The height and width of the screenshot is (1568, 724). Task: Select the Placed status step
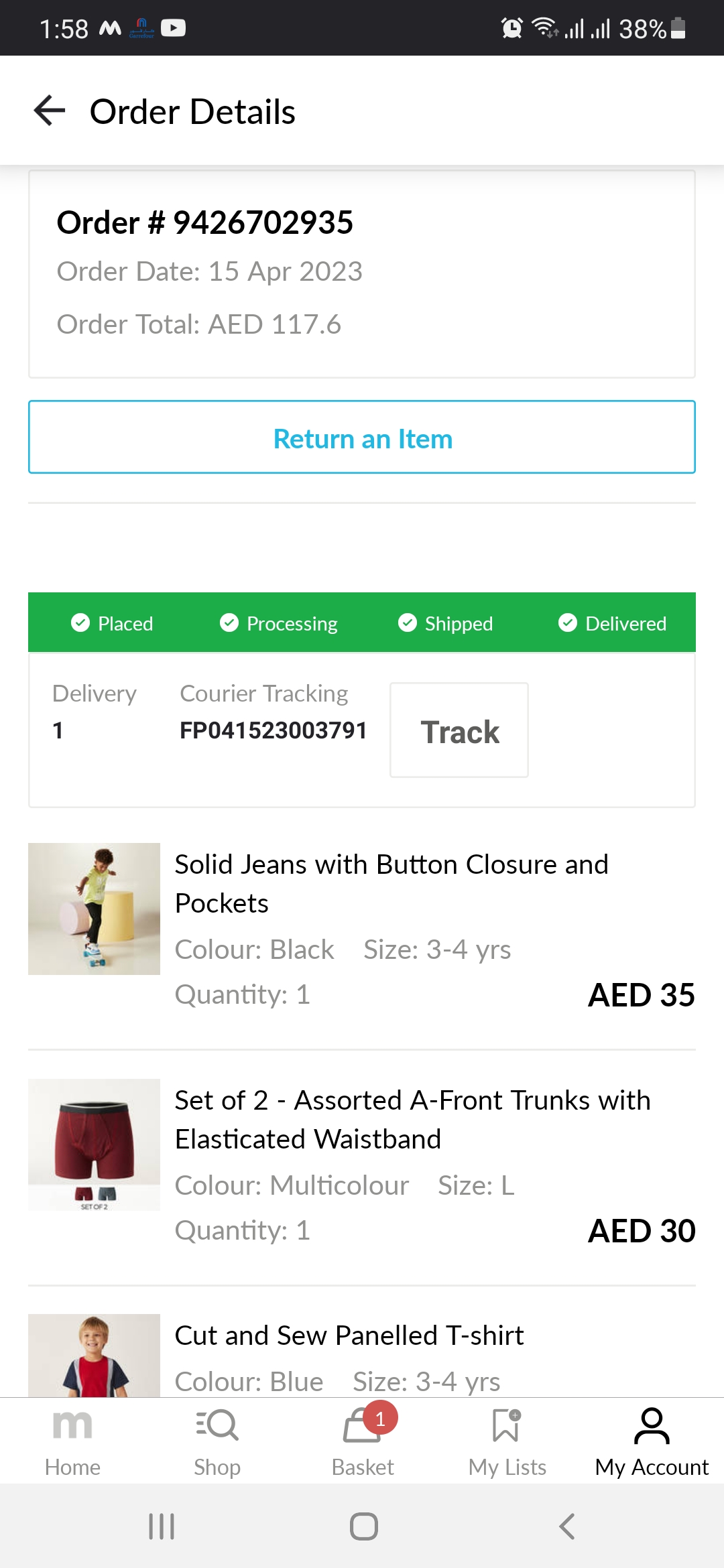[x=113, y=623]
